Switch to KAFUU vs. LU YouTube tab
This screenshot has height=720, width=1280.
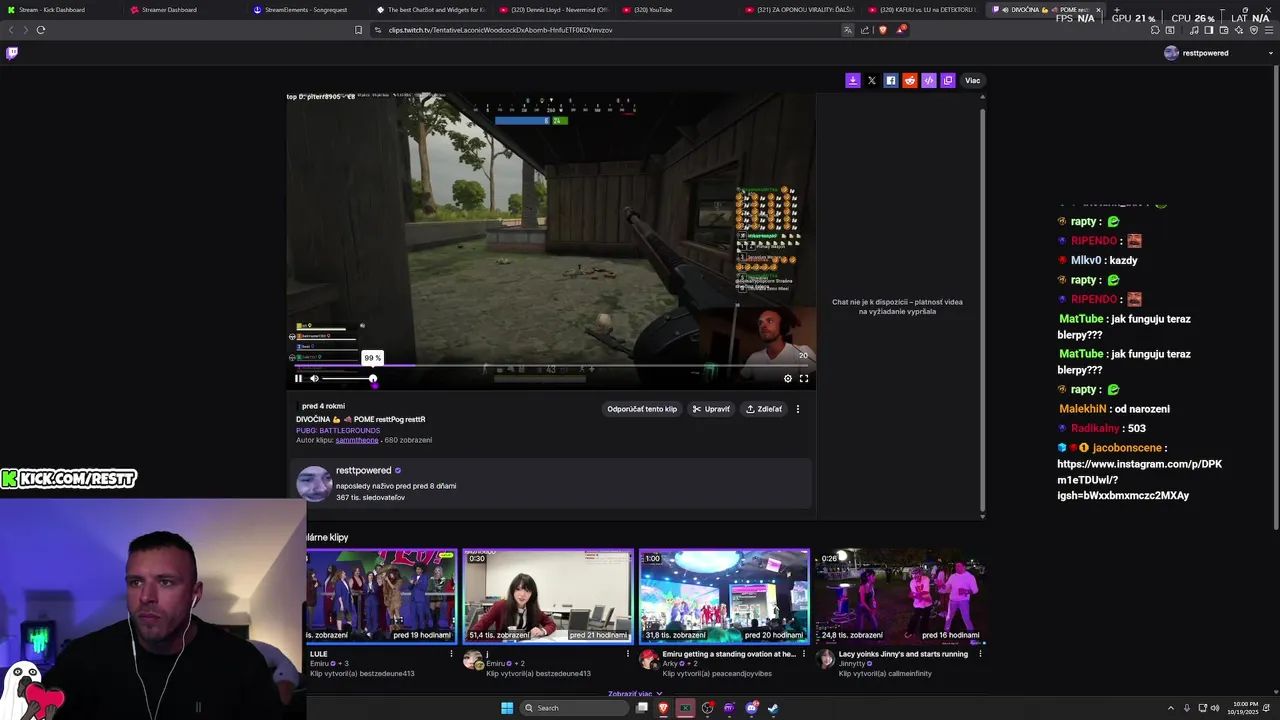[x=921, y=9]
